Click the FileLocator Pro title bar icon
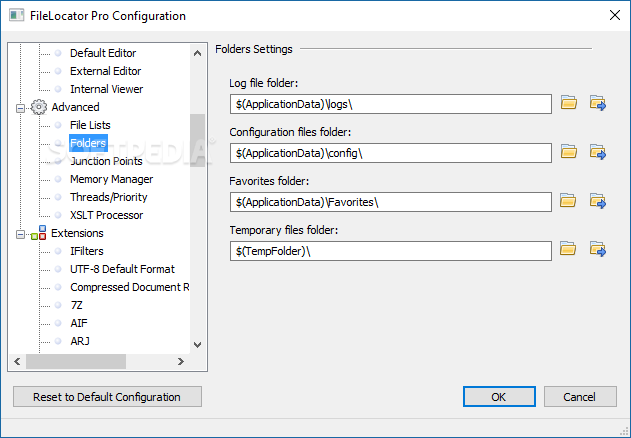 tap(16, 16)
